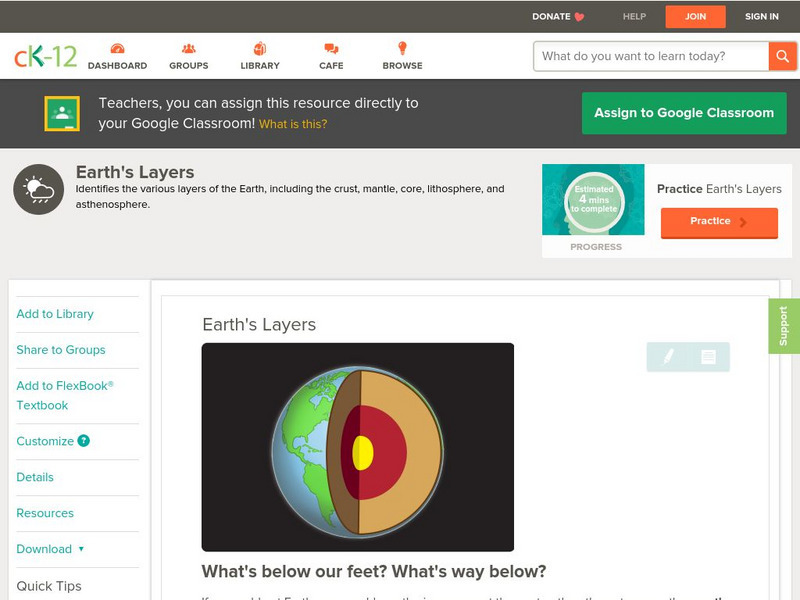Viewport: 800px width, 600px height.
Task: Open the green Support side tab
Action: tap(784, 326)
